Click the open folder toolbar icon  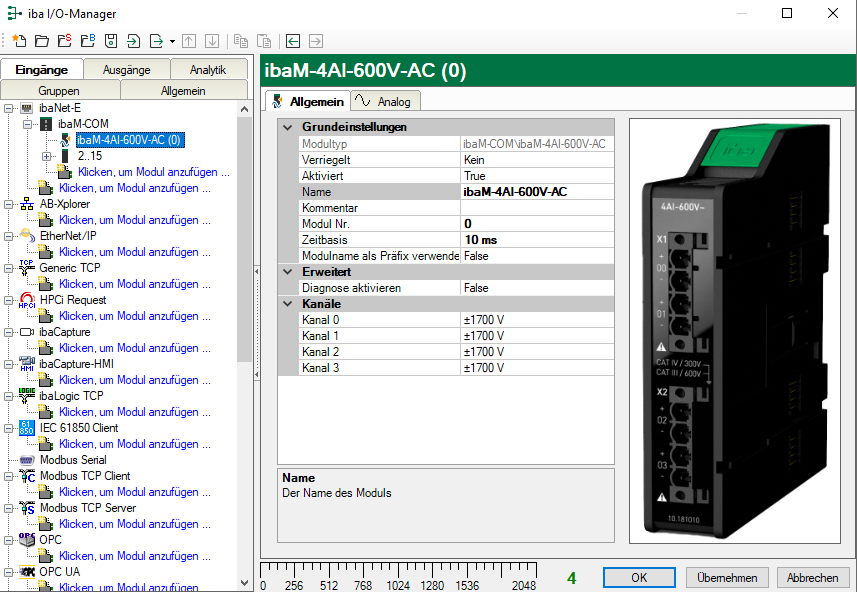[x=41, y=41]
